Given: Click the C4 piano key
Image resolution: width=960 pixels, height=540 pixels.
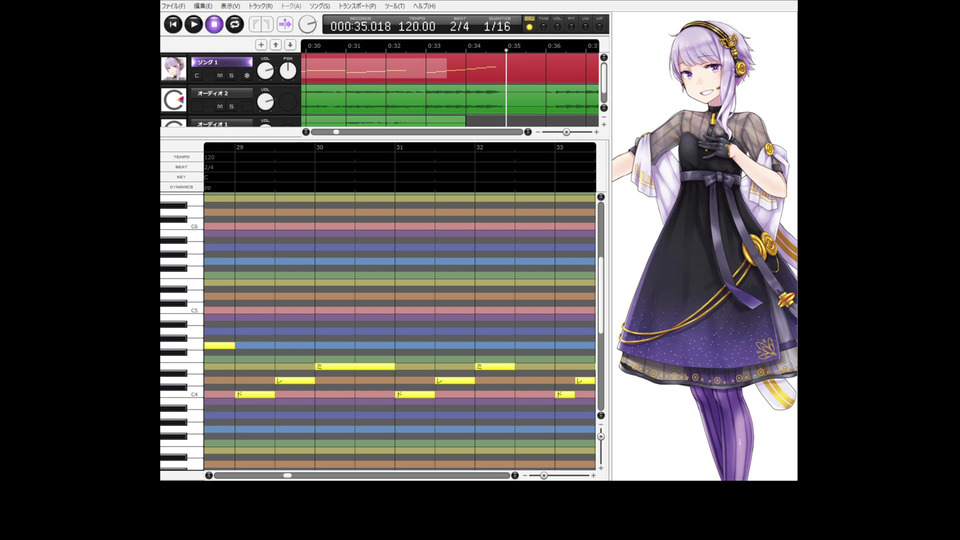Looking at the screenshot, I should 182,394.
